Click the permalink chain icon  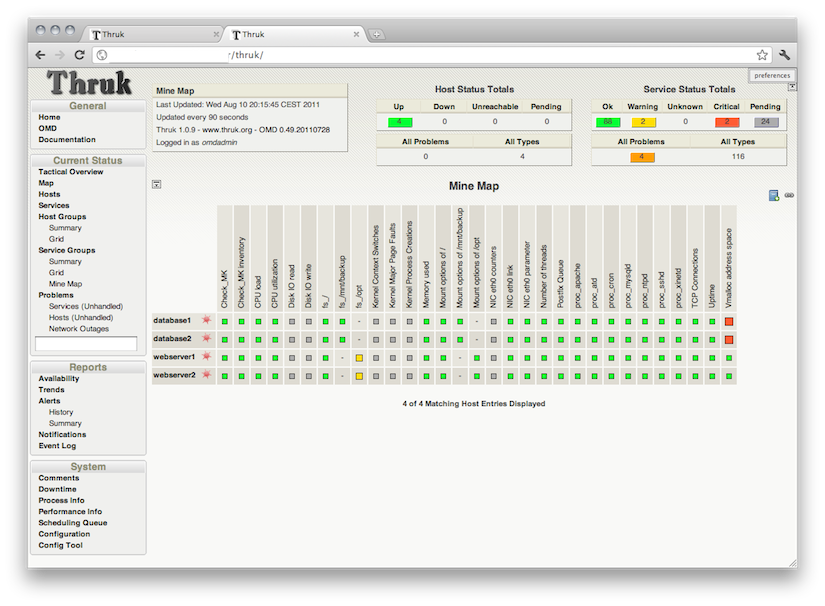(x=789, y=195)
